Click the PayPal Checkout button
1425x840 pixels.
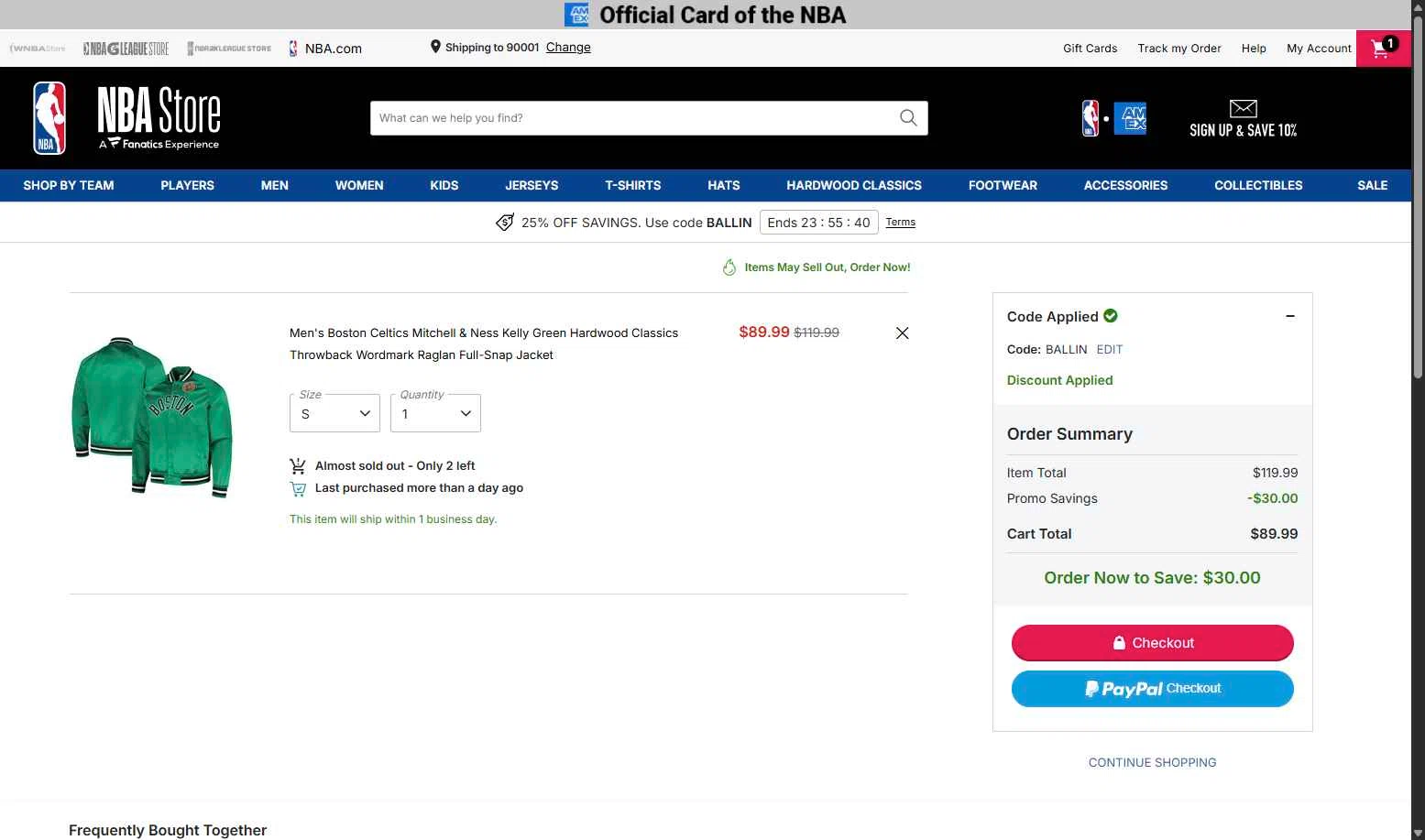pyautogui.click(x=1152, y=689)
